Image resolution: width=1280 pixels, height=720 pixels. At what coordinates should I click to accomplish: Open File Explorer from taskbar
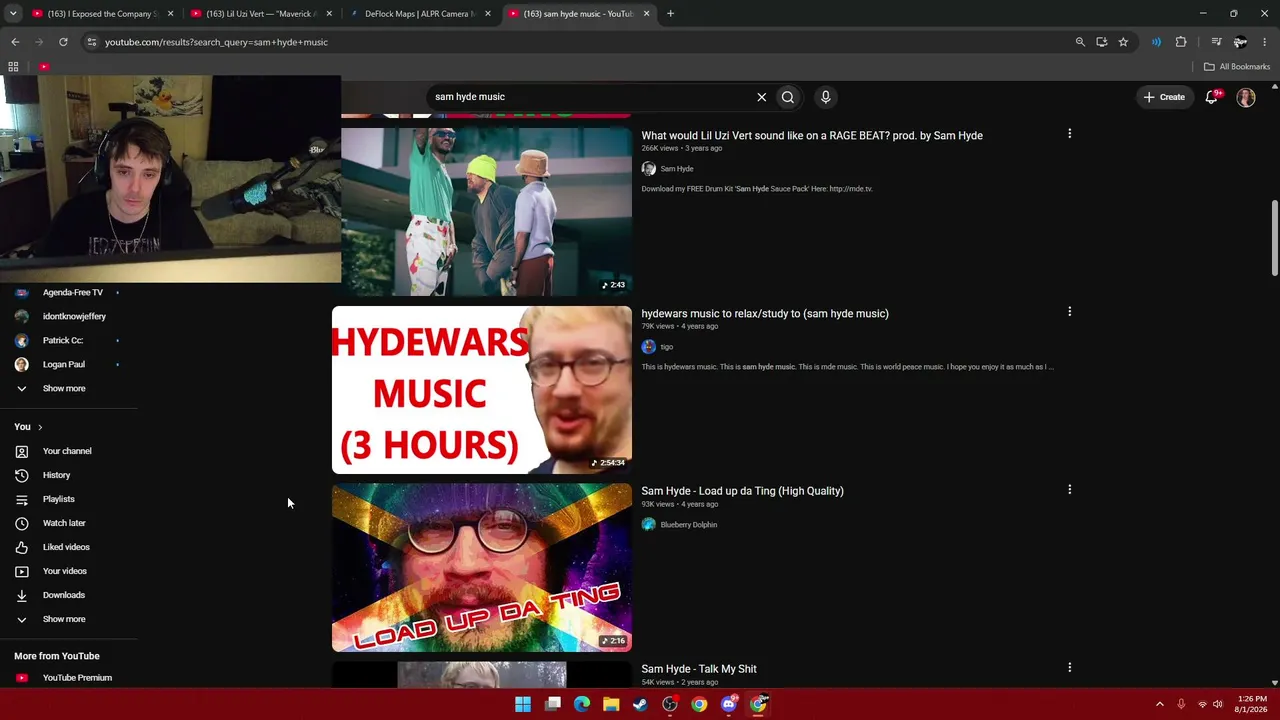point(611,704)
